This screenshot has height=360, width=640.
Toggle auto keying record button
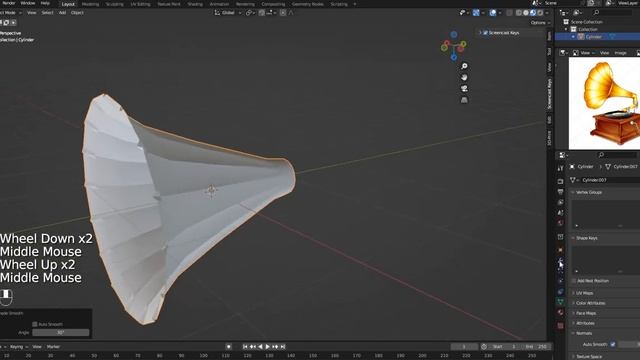229,347
